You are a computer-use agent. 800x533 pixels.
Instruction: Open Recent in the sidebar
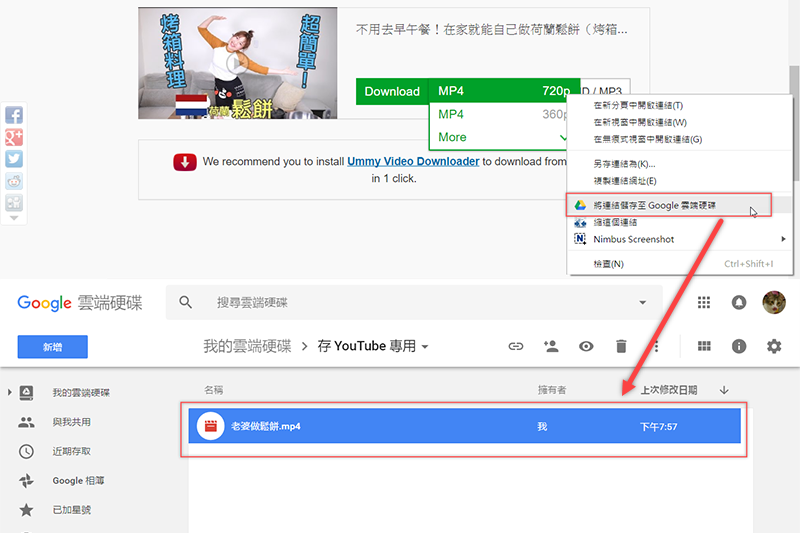coord(71,451)
